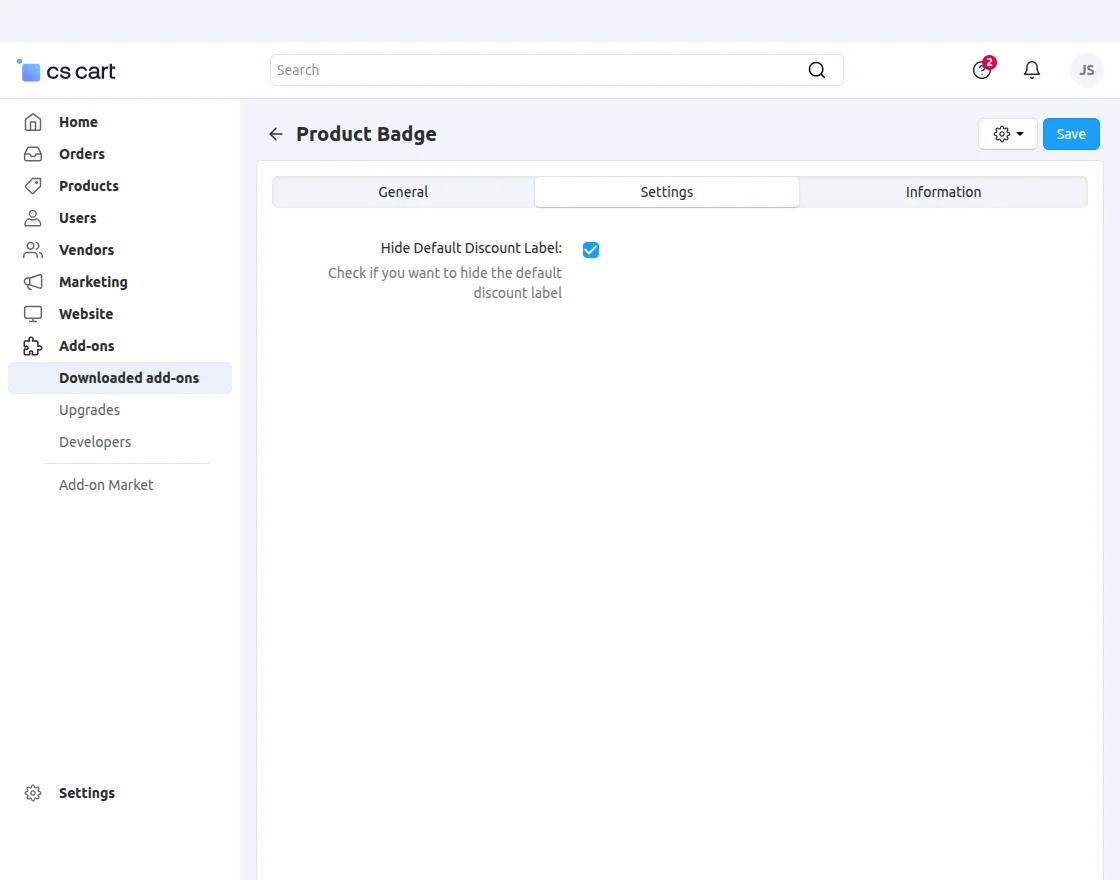The width and height of the screenshot is (1120, 880).
Task: Switch to the Information tab
Action: click(943, 192)
